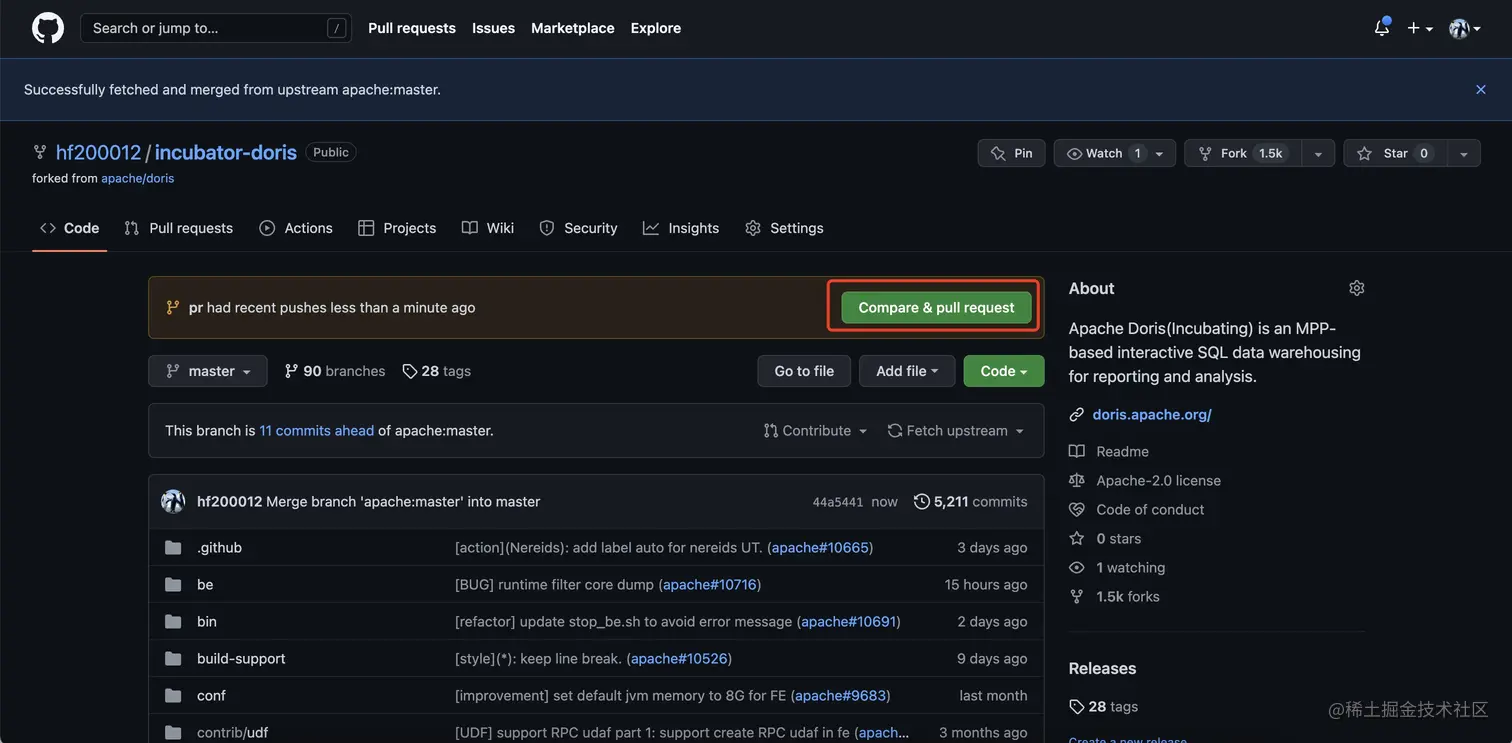The width and height of the screenshot is (1512, 743).
Task: Expand the Fork options dropdown arrow
Action: (x=1318, y=153)
